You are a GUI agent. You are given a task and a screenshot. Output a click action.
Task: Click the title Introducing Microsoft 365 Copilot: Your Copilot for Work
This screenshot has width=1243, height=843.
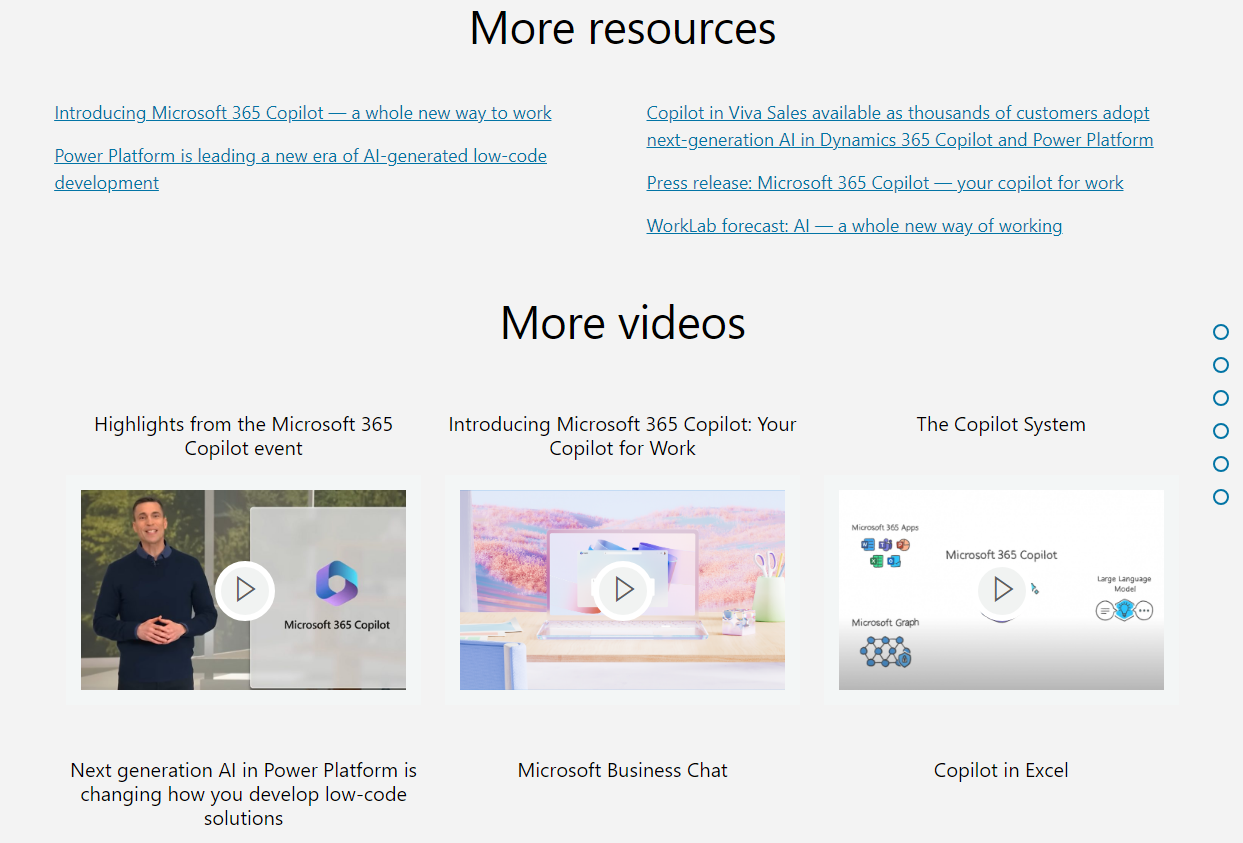(x=622, y=436)
